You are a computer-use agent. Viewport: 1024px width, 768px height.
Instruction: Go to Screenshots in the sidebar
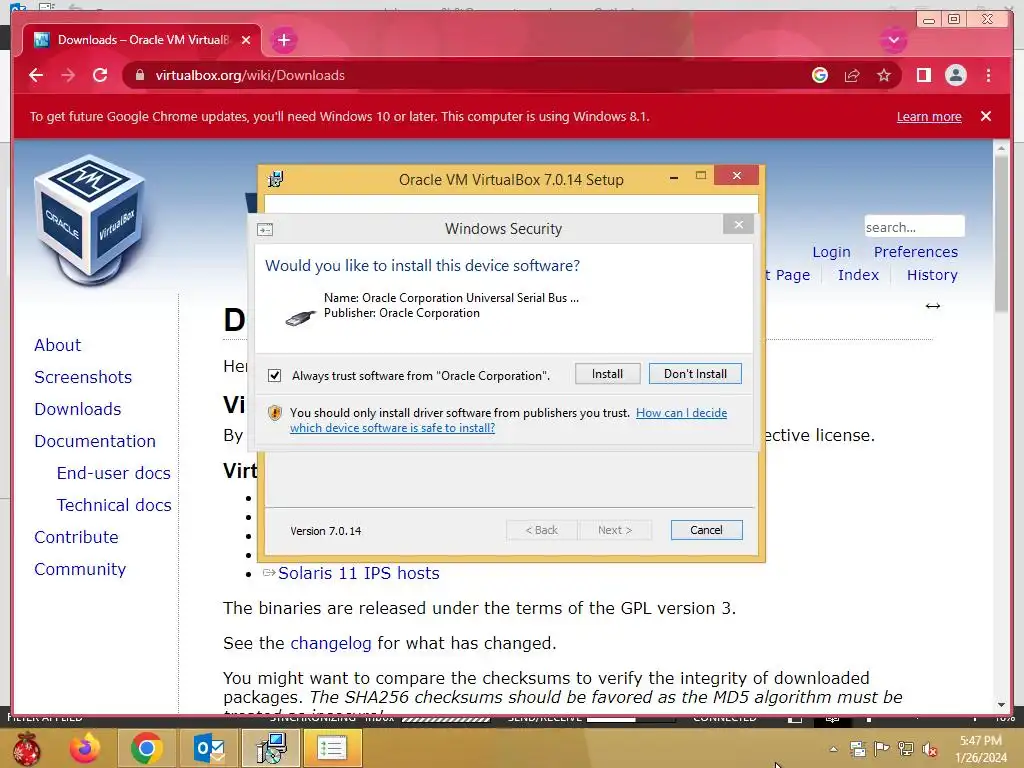point(83,377)
